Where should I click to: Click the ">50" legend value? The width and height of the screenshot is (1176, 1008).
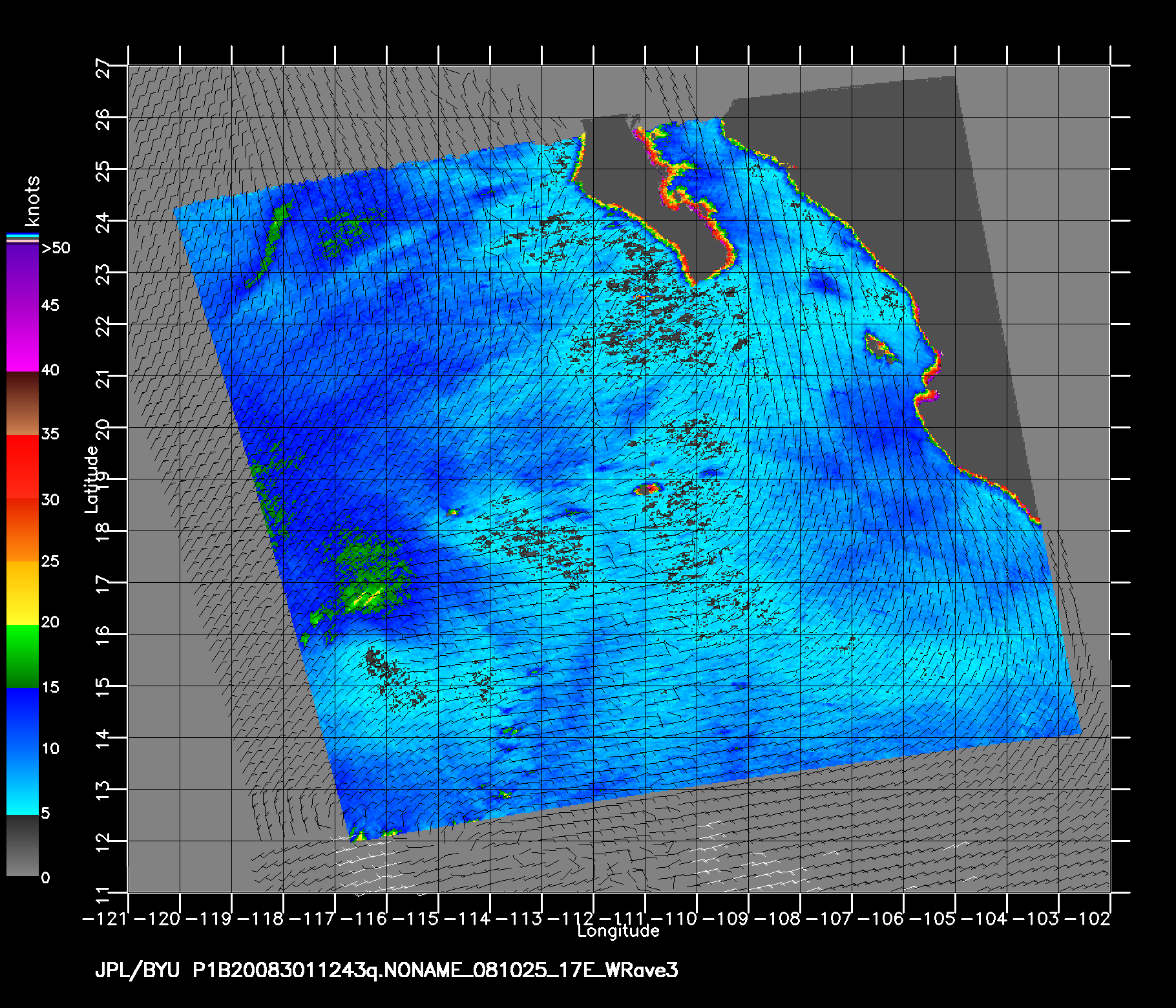point(56,248)
